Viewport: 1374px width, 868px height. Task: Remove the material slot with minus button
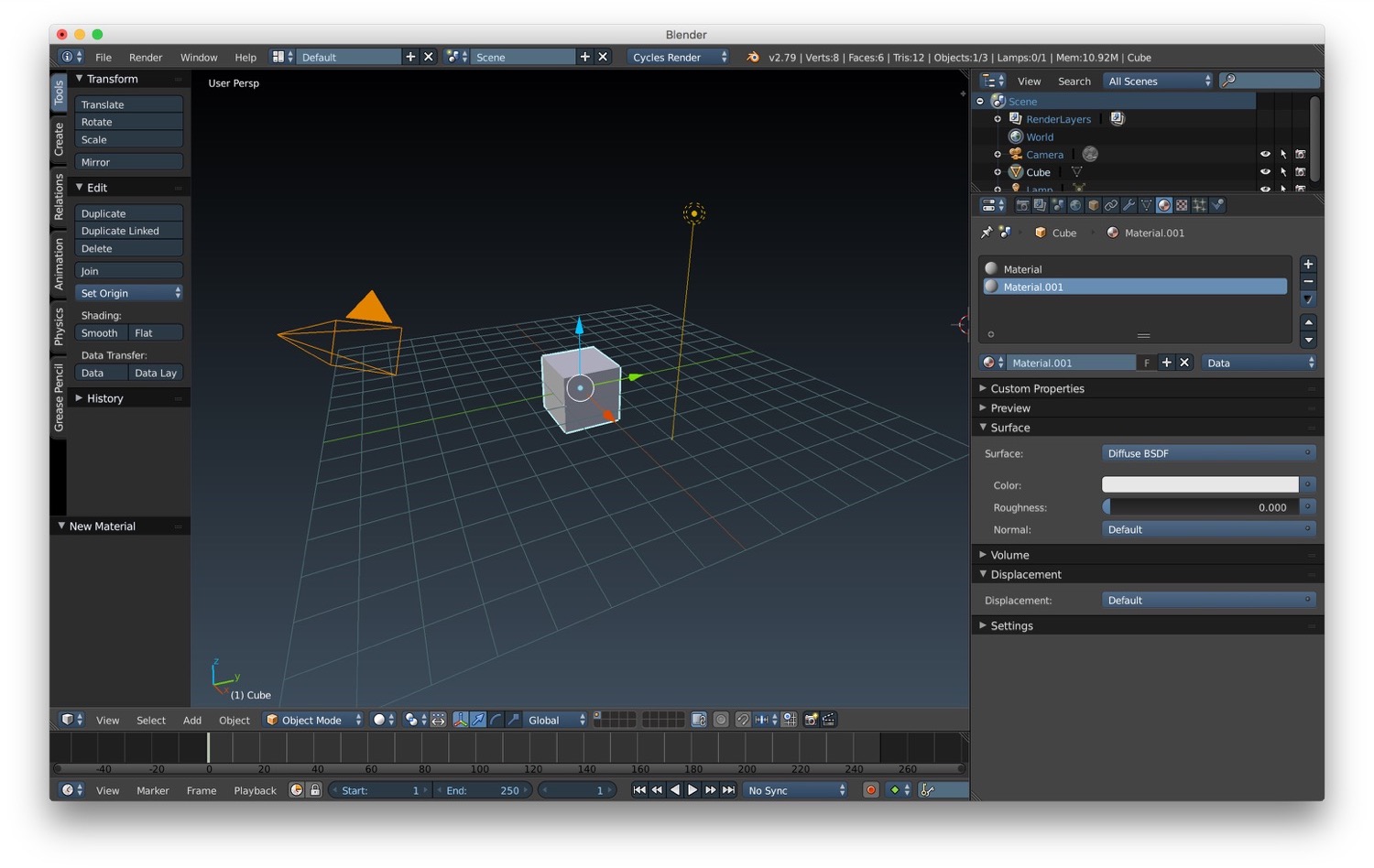[1308, 281]
